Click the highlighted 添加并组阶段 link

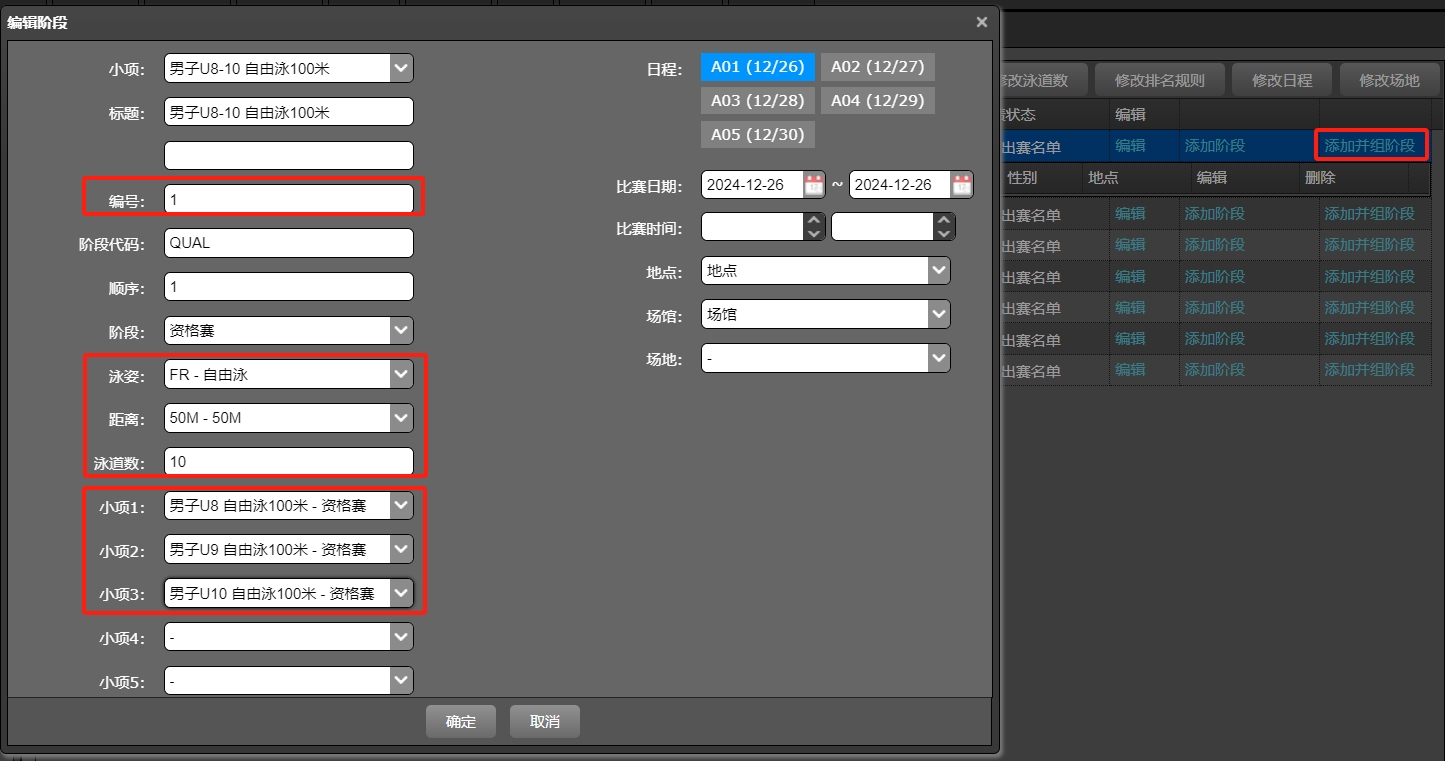click(x=1370, y=145)
